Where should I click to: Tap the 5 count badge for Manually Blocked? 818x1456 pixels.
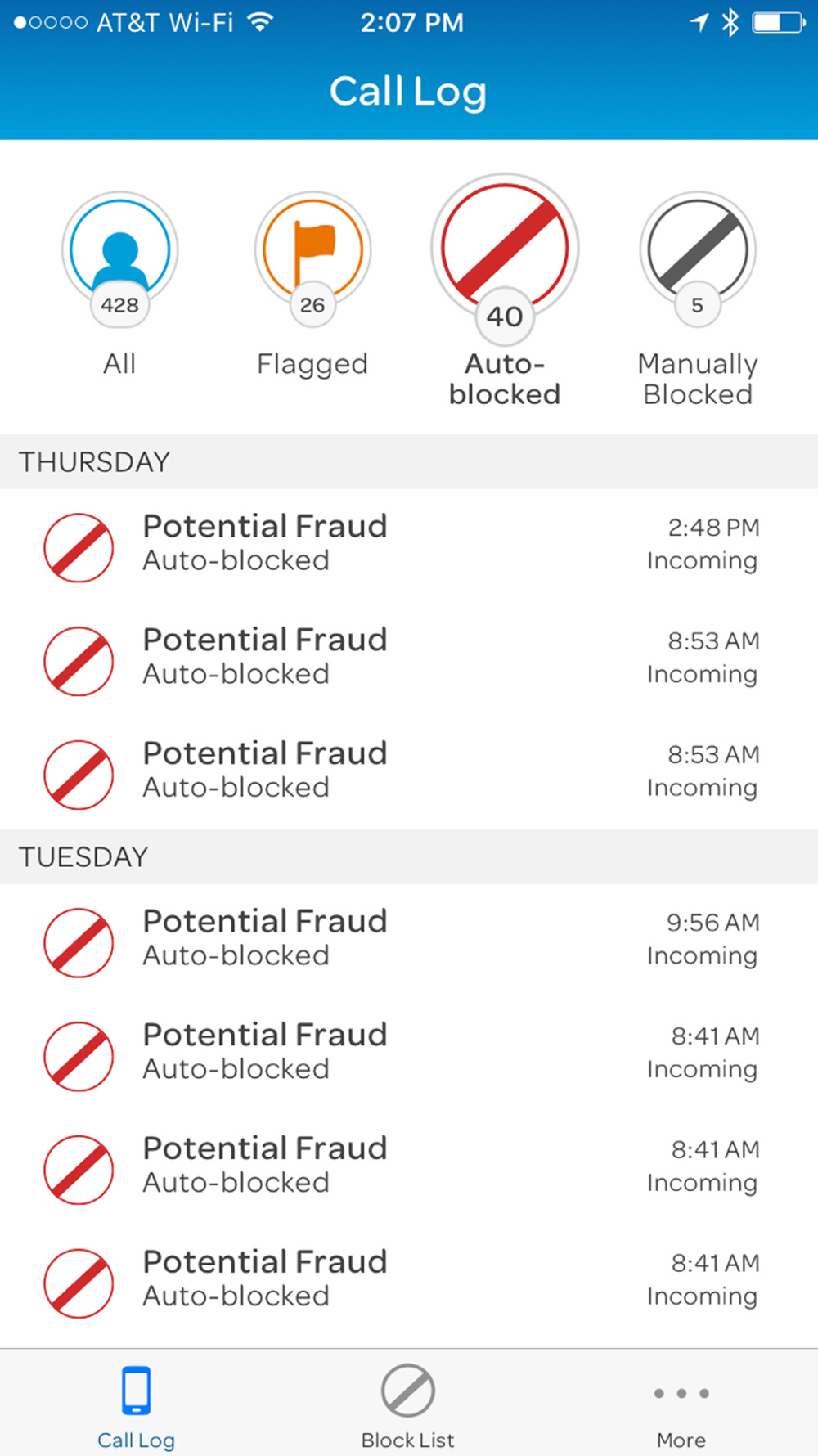pyautogui.click(x=698, y=305)
